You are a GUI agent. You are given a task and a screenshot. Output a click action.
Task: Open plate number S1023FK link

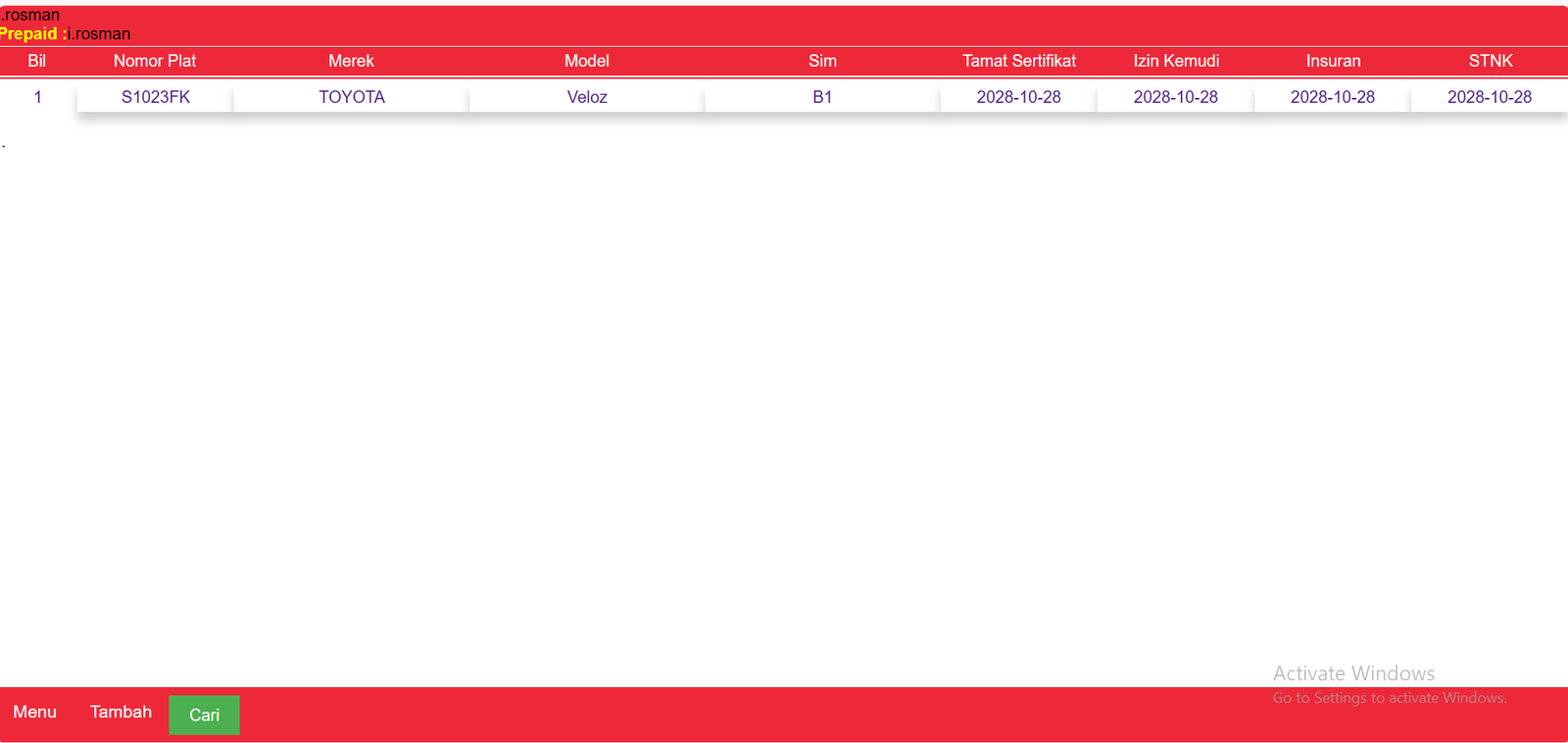point(156,97)
